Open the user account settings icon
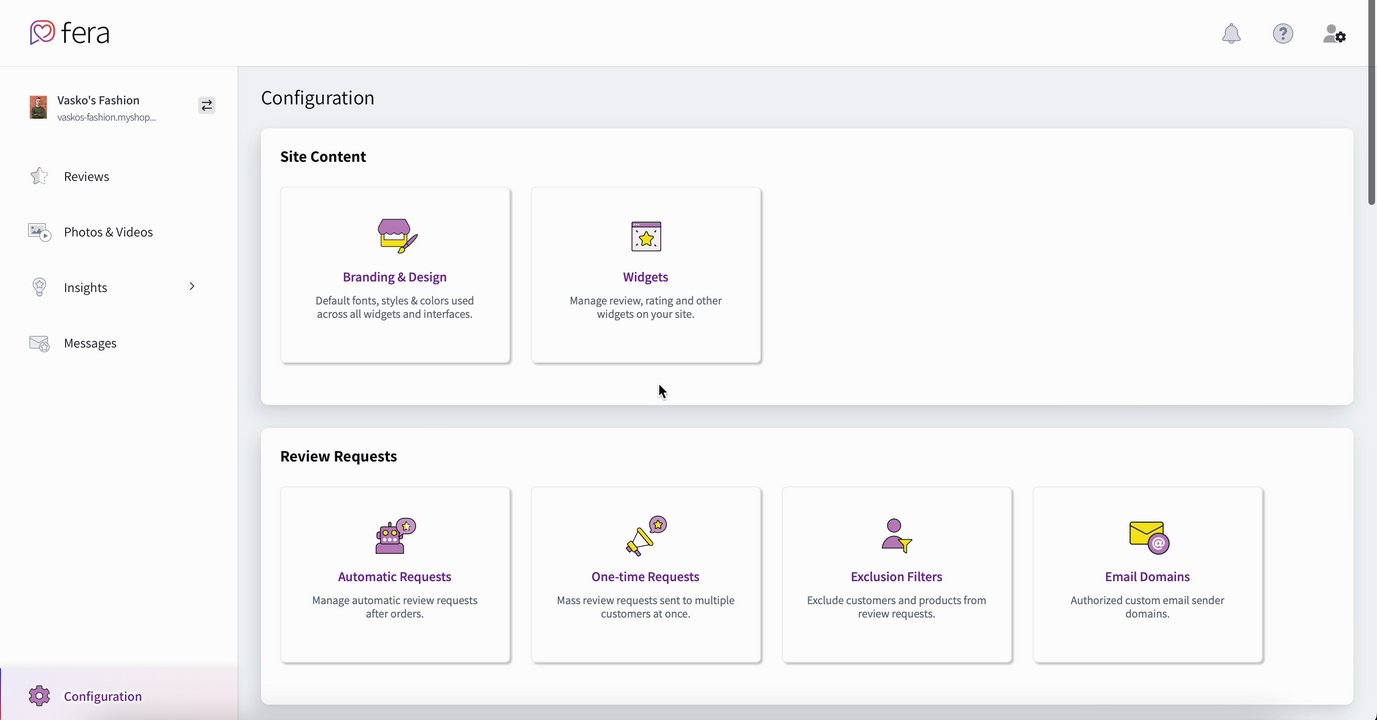The height and width of the screenshot is (720, 1377). (1334, 34)
